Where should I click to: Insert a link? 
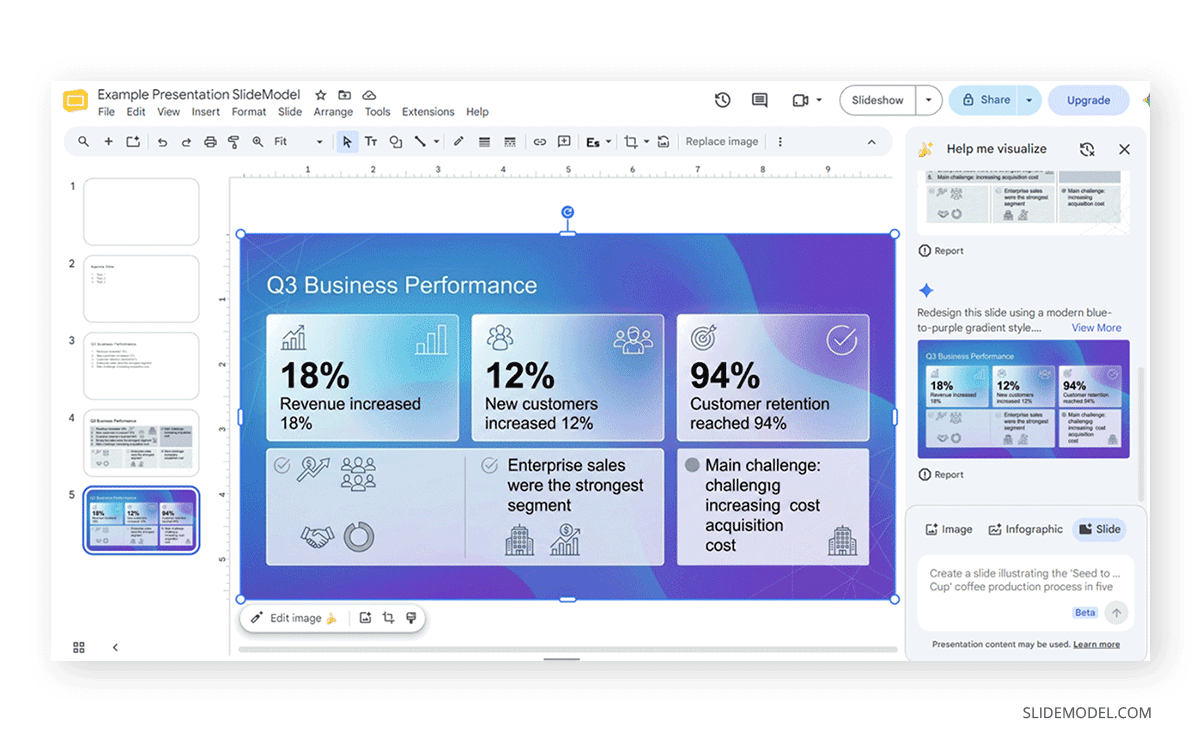coord(540,142)
